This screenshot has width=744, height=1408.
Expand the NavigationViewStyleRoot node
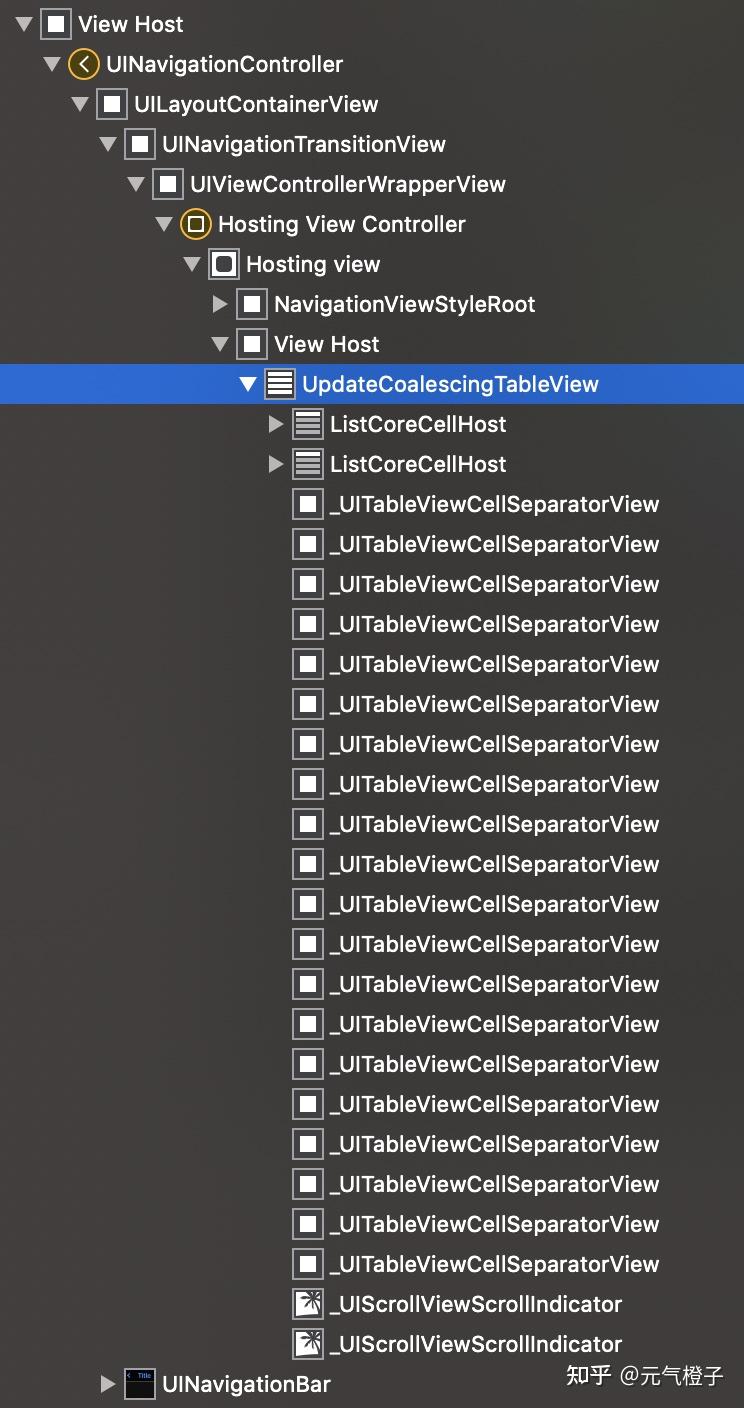(x=220, y=304)
